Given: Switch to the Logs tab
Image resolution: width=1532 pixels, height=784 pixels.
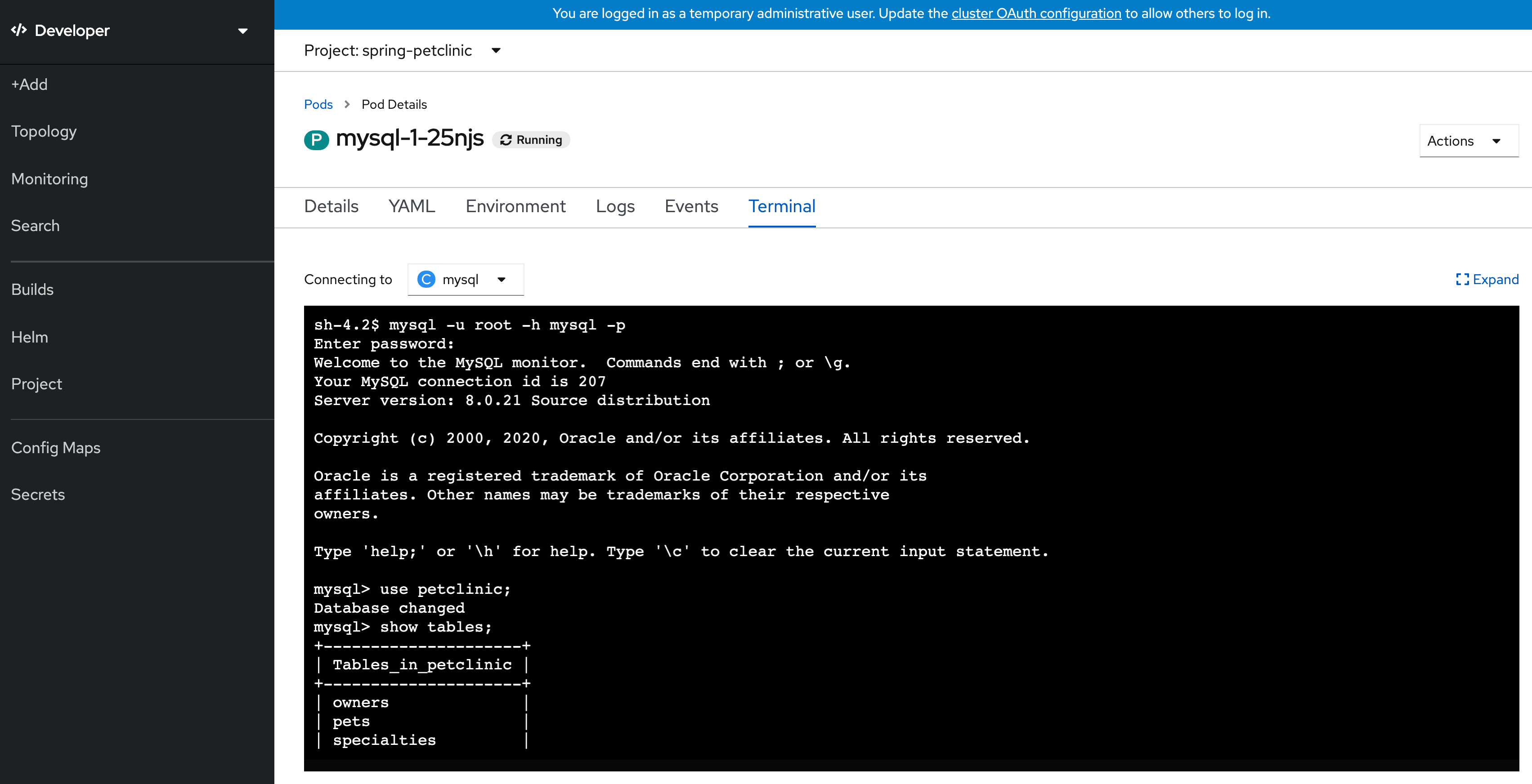Looking at the screenshot, I should [615, 206].
